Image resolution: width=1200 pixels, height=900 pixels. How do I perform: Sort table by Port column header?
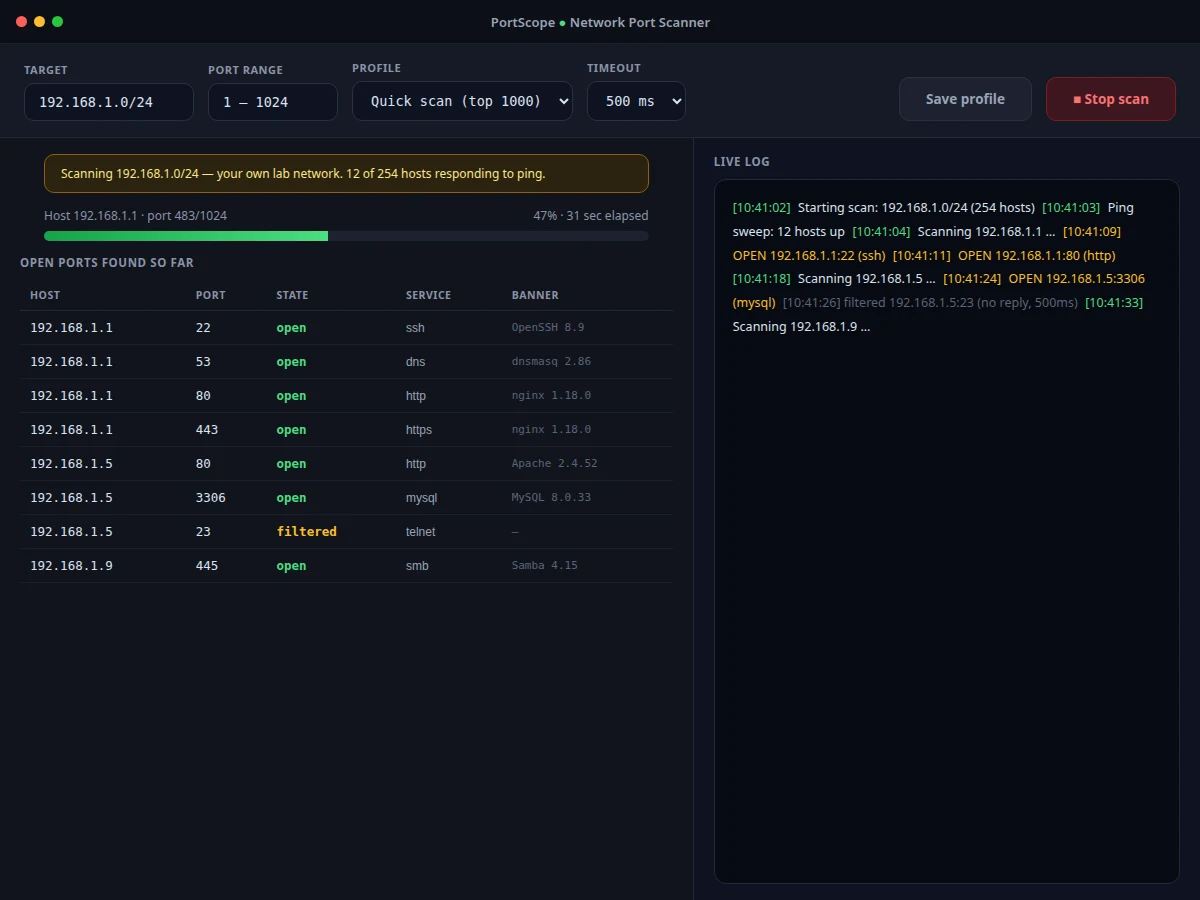click(211, 295)
